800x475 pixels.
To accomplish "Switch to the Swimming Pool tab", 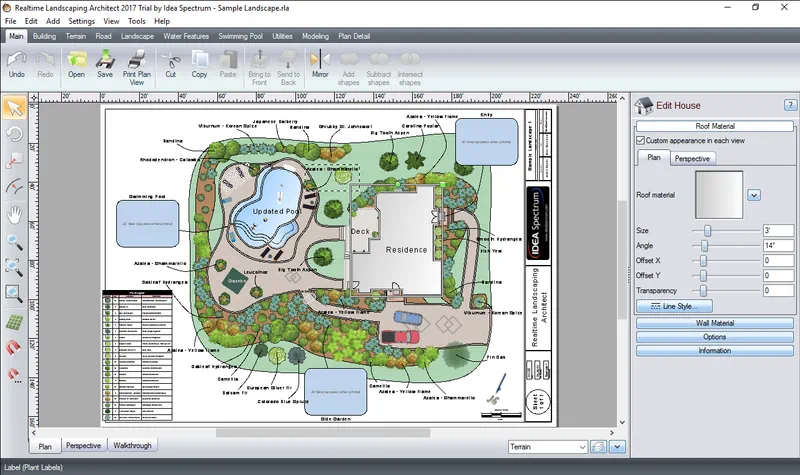I will point(241,36).
